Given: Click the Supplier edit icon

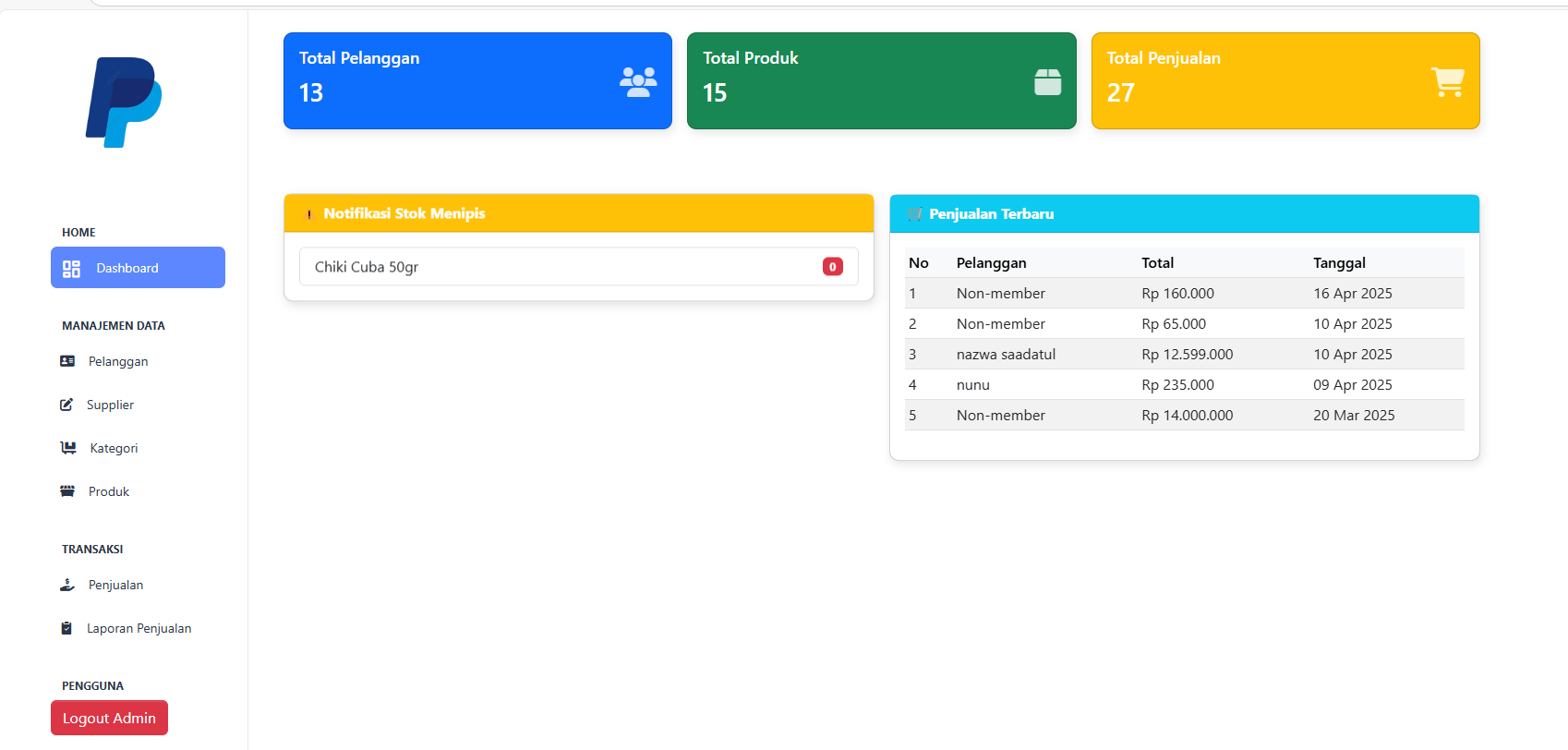Looking at the screenshot, I should click(66, 405).
